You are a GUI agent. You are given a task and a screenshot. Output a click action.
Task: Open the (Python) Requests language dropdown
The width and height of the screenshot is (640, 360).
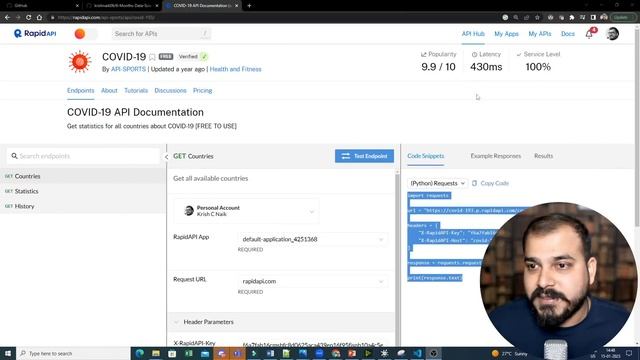point(438,183)
